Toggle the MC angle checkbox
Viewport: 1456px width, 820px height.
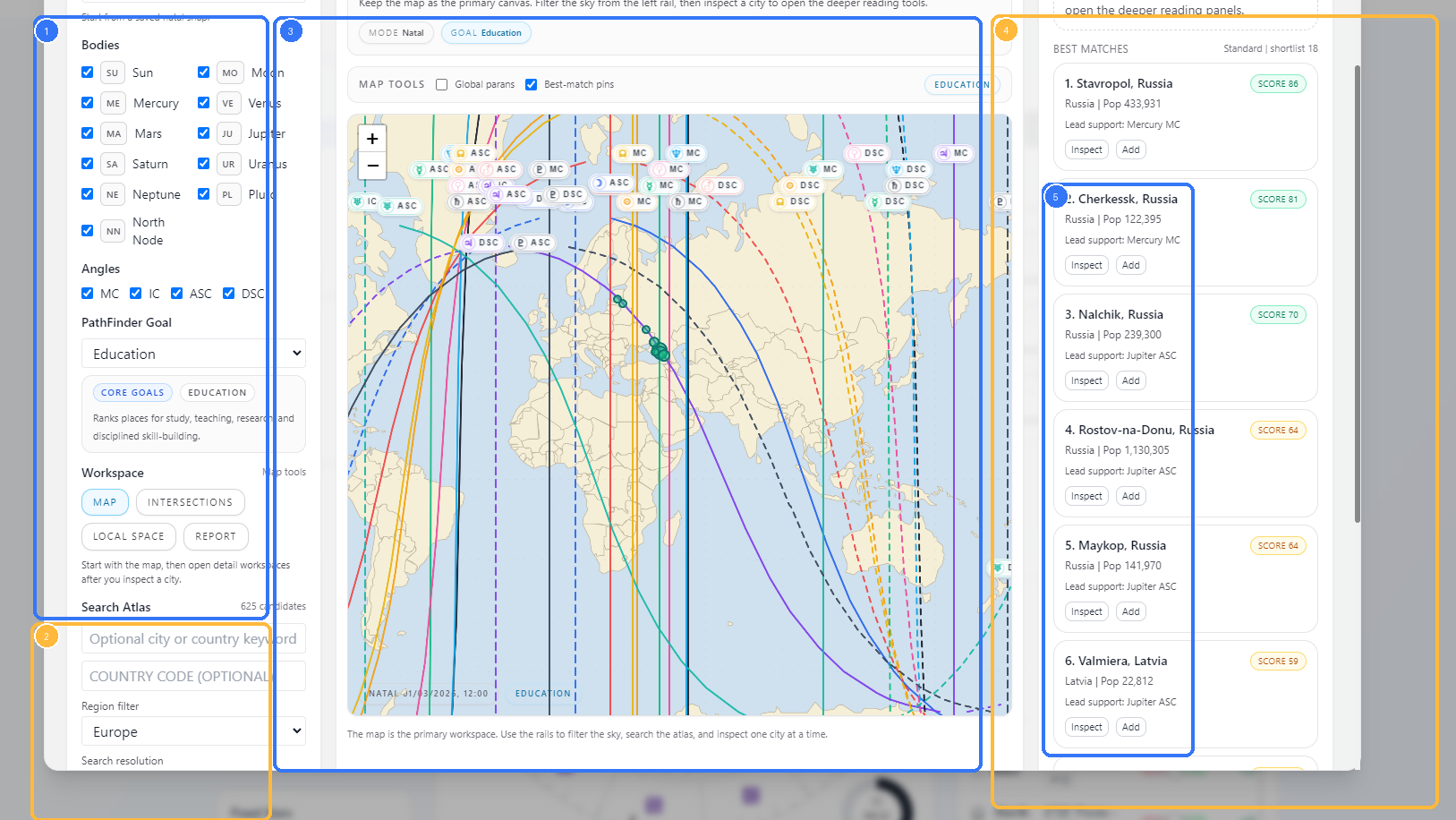click(87, 294)
